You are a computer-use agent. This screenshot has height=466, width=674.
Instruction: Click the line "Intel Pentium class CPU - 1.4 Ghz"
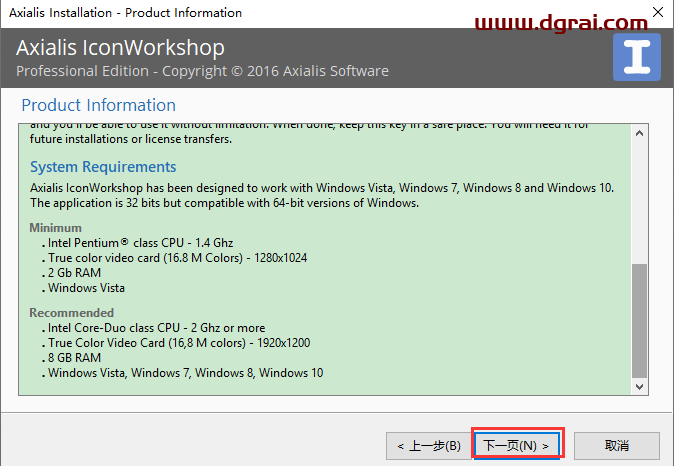[138, 243]
